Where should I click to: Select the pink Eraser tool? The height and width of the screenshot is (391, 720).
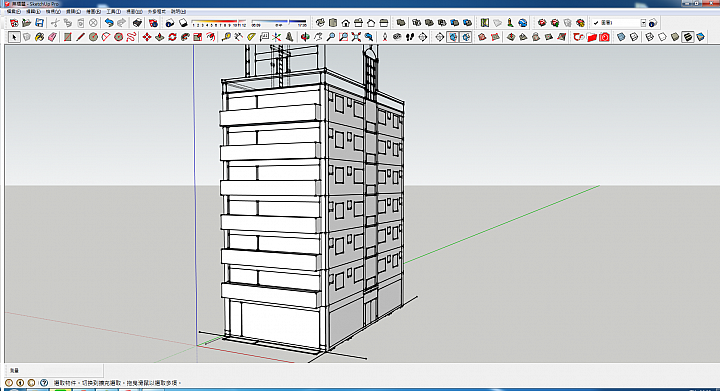pos(52,37)
